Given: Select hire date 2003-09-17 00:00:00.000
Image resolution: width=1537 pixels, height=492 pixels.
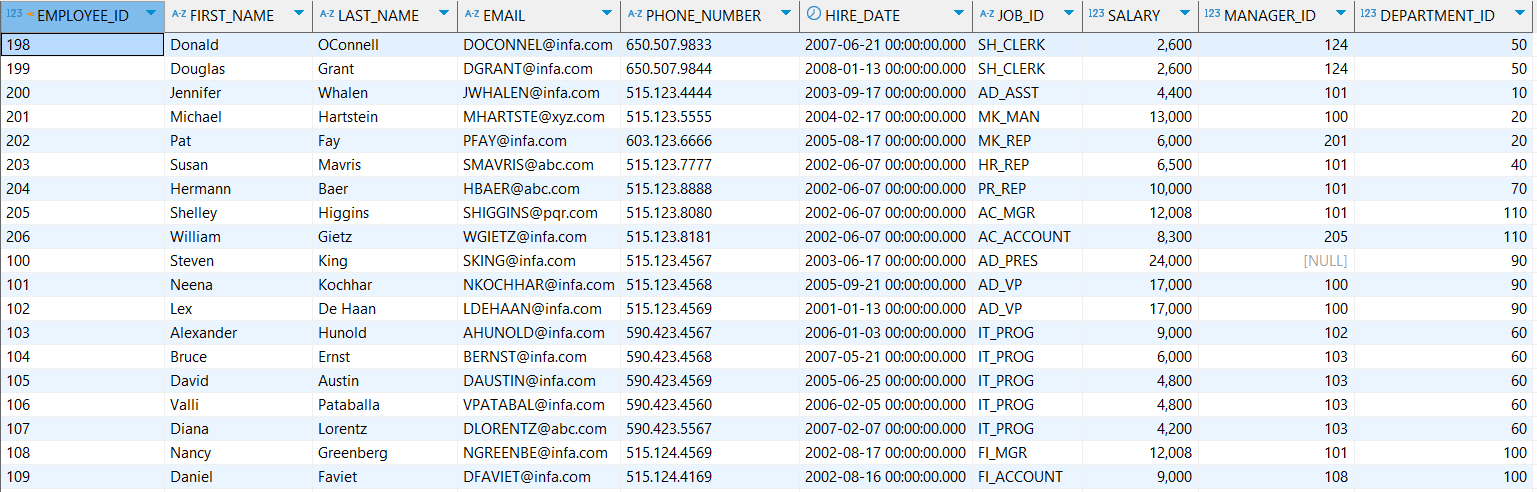Looking at the screenshot, I should pyautogui.click(x=885, y=93).
